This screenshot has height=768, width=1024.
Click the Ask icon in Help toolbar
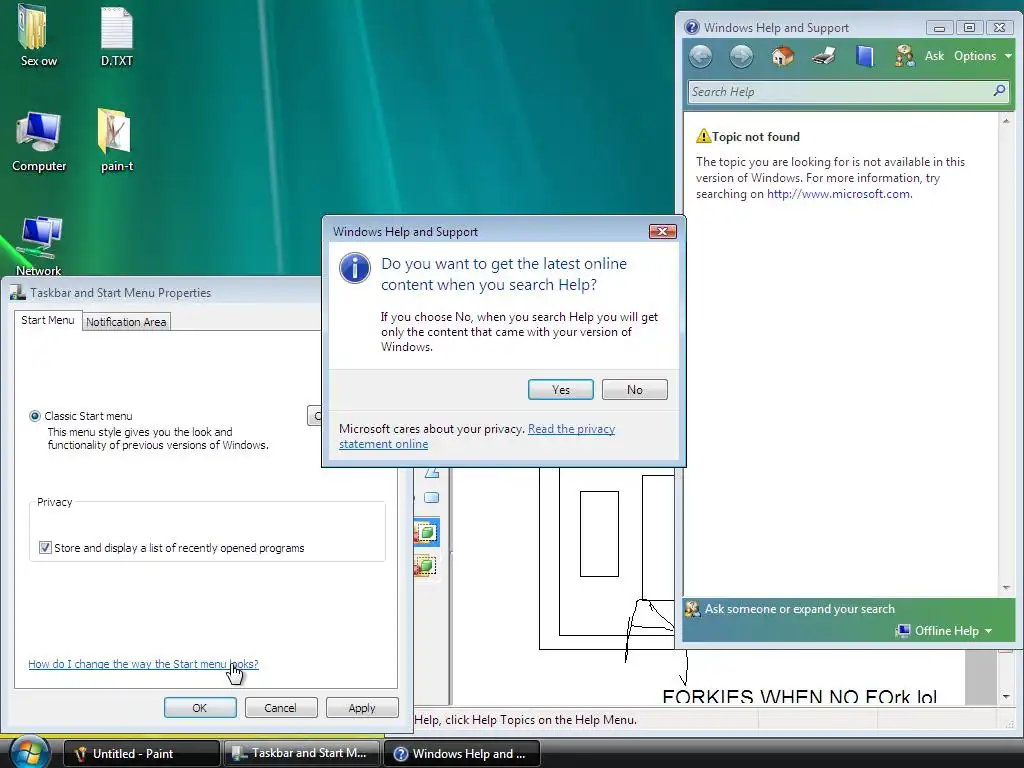click(x=904, y=56)
